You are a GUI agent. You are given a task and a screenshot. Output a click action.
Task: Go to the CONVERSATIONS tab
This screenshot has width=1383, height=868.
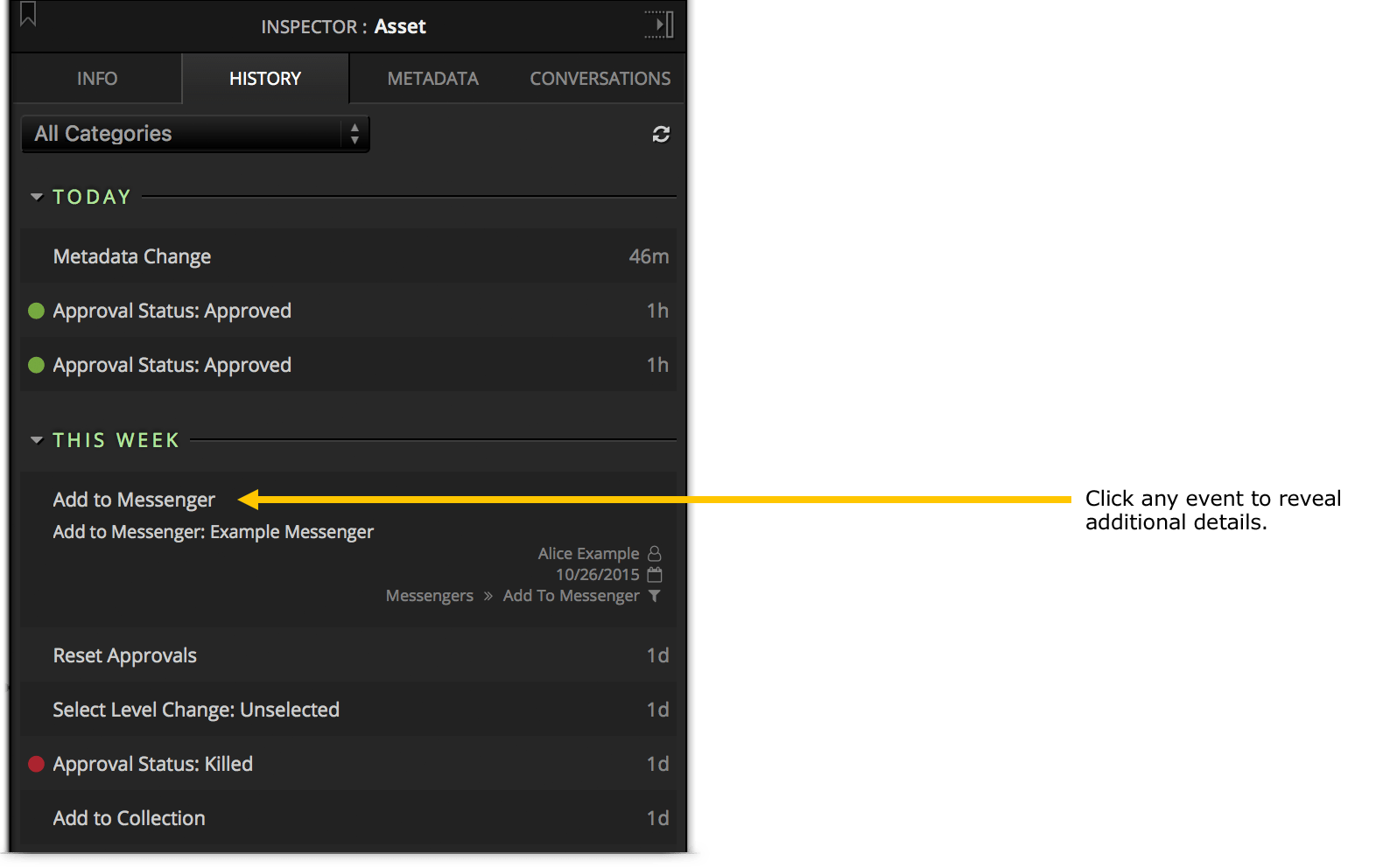click(600, 79)
